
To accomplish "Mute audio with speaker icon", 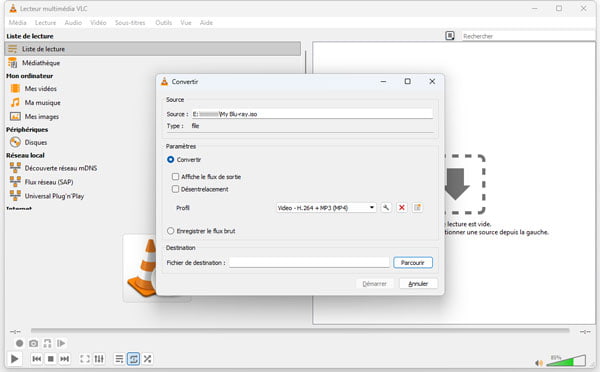I will (539, 362).
